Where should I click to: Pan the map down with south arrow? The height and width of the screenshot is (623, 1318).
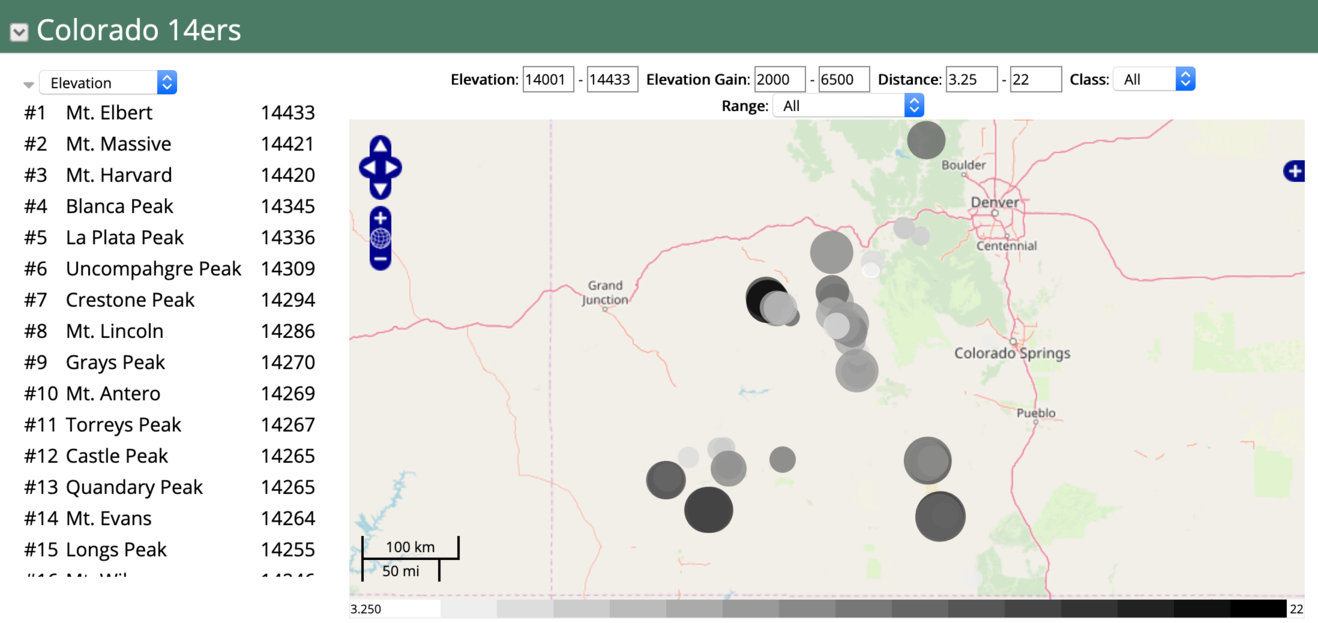tap(380, 189)
